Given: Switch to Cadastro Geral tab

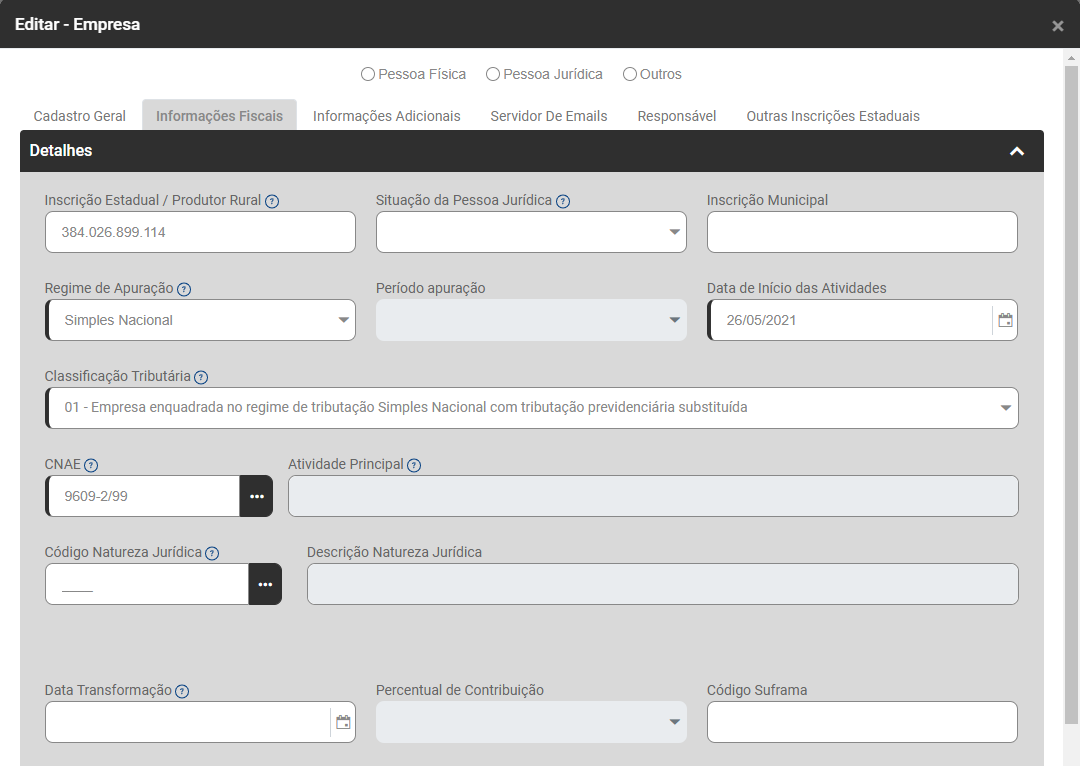Looking at the screenshot, I should coord(80,116).
